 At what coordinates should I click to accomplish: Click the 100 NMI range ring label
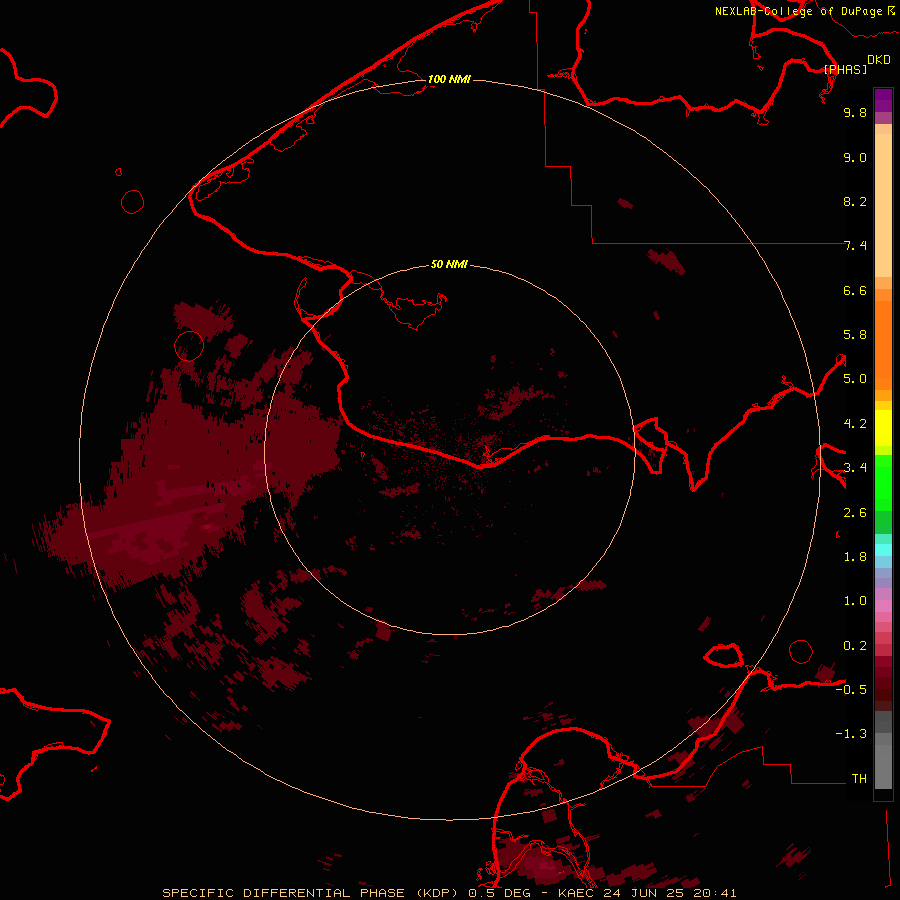449,79
